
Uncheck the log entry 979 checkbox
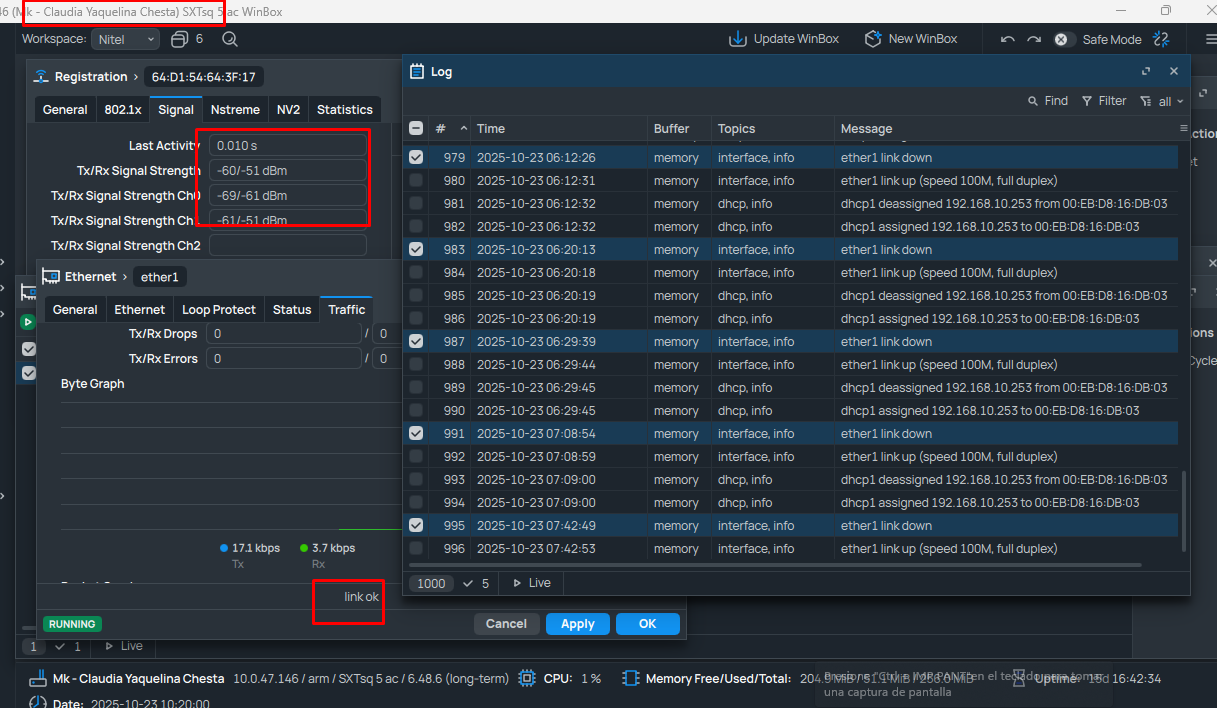(416, 157)
